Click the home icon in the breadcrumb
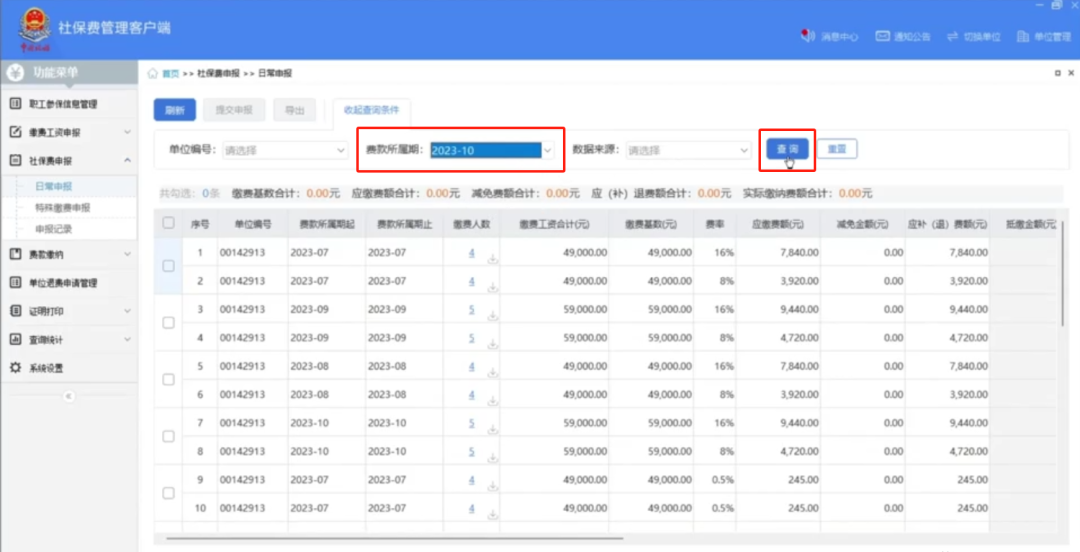The height and width of the screenshot is (552, 1080). tap(153, 73)
